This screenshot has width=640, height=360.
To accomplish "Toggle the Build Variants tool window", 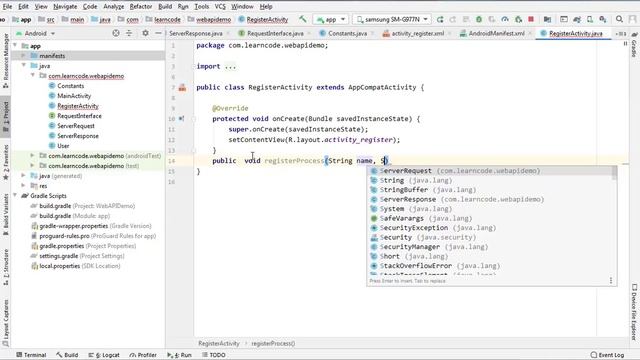I will (6, 214).
